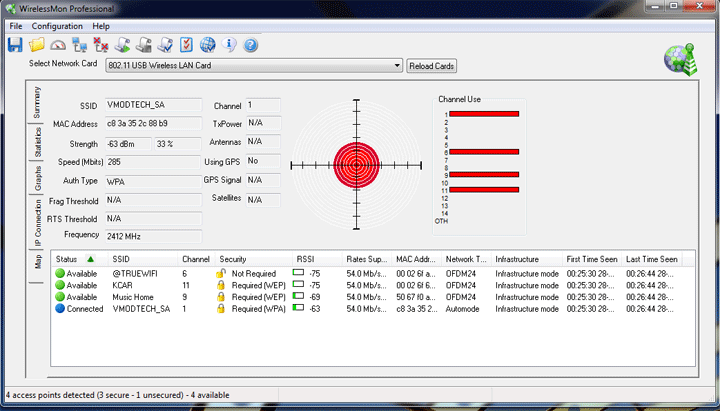Click the globe with checkmark icon

coord(208,45)
